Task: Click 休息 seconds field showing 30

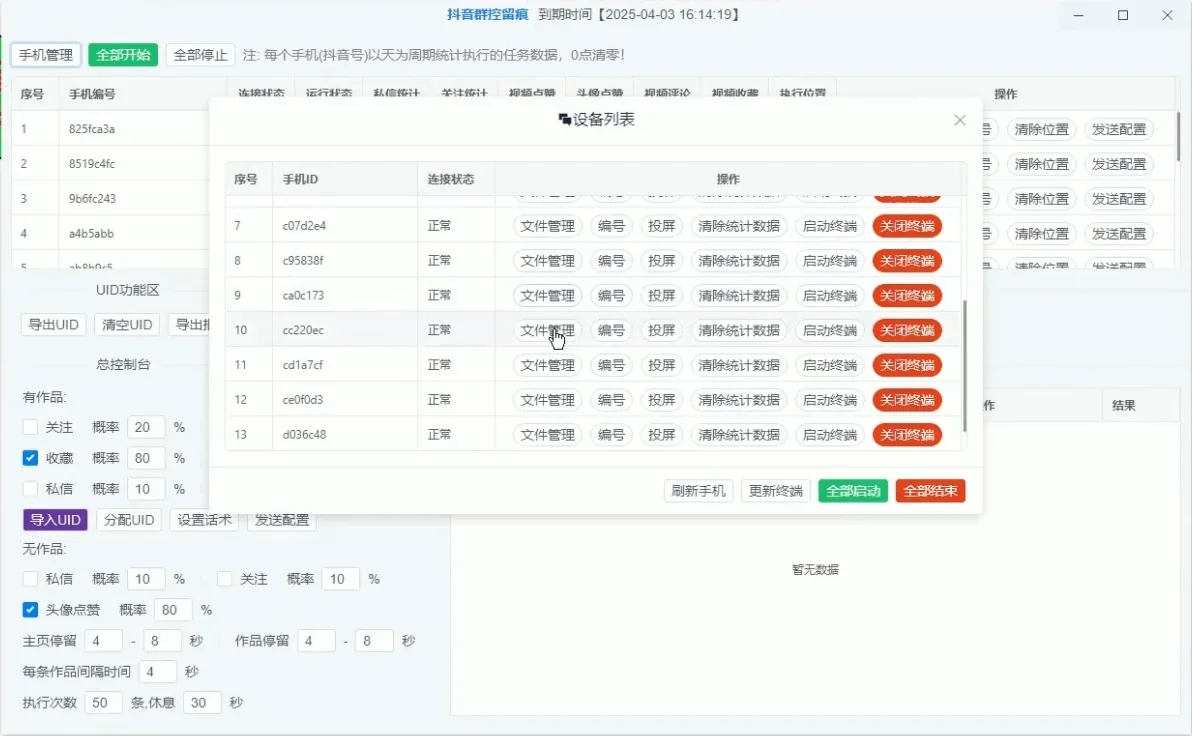Action: (202, 703)
